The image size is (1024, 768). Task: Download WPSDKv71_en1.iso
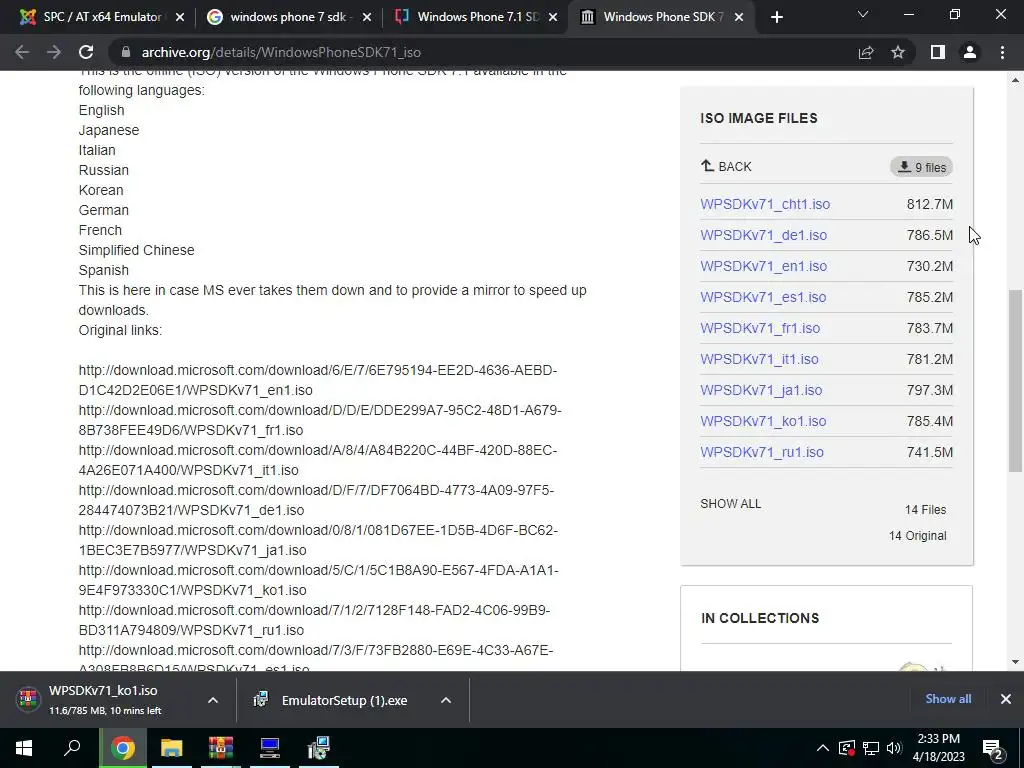(763, 266)
